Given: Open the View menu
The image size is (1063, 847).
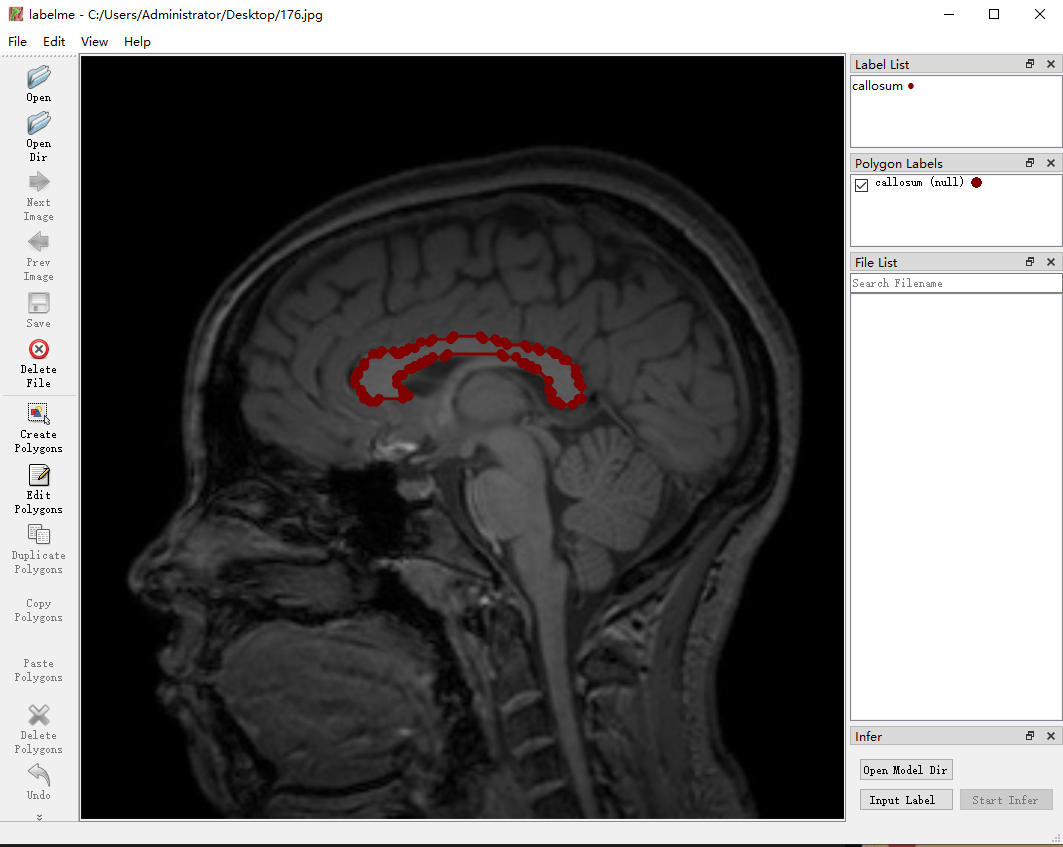Looking at the screenshot, I should (94, 42).
